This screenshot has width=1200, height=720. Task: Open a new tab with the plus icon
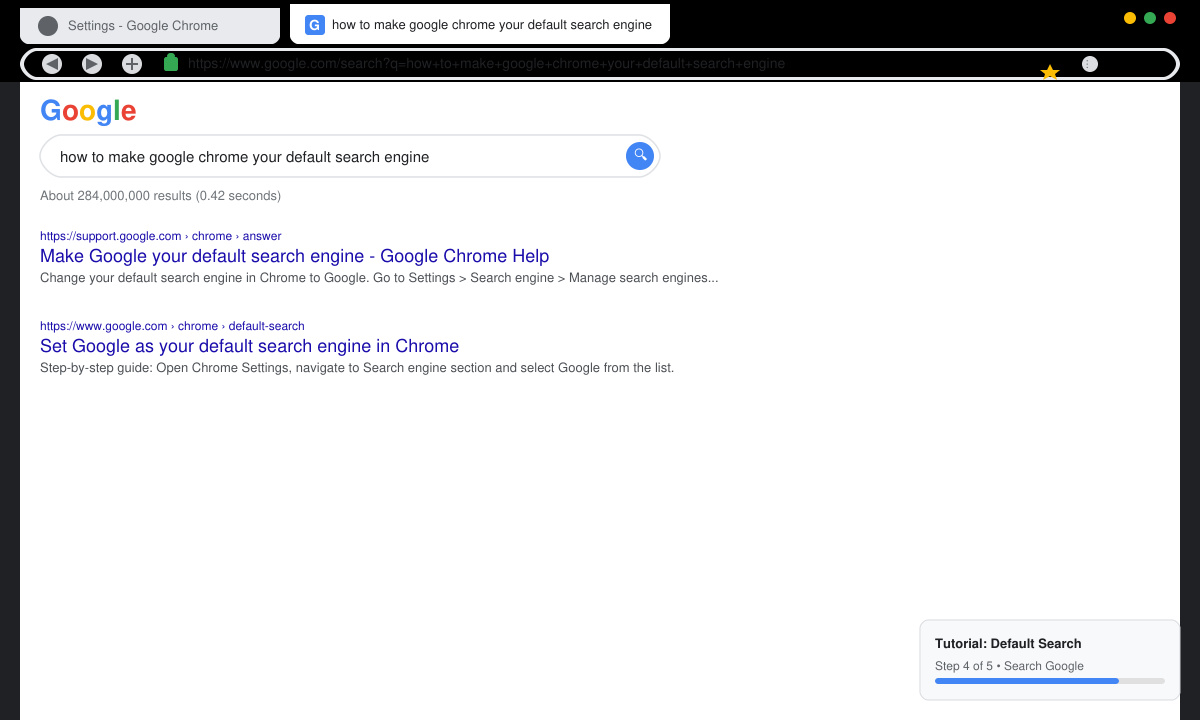click(x=132, y=64)
